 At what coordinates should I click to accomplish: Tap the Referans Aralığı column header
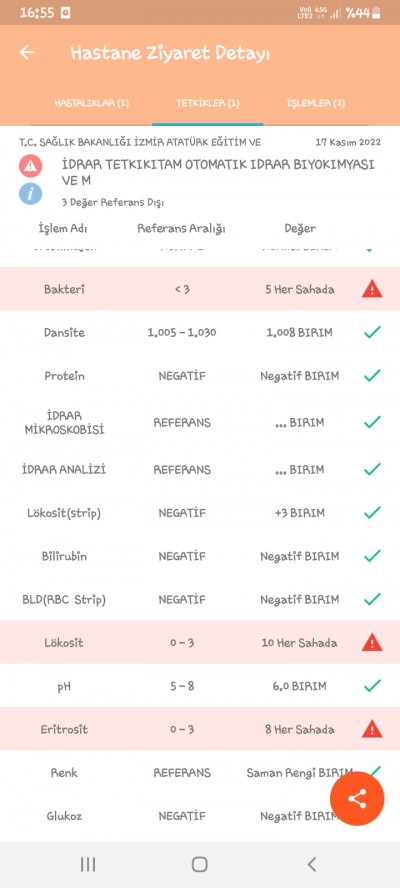pos(181,229)
